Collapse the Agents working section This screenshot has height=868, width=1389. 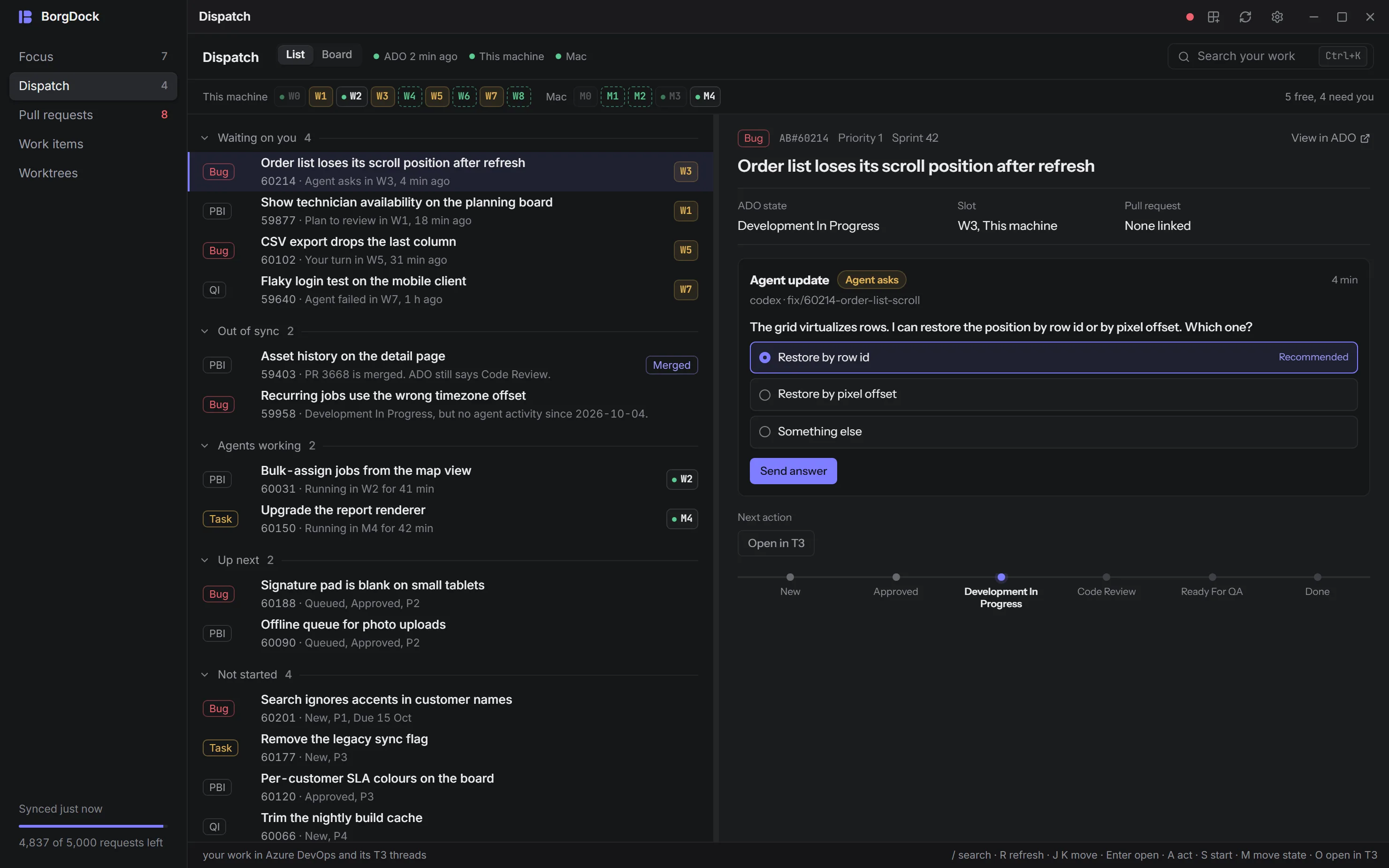pos(204,445)
